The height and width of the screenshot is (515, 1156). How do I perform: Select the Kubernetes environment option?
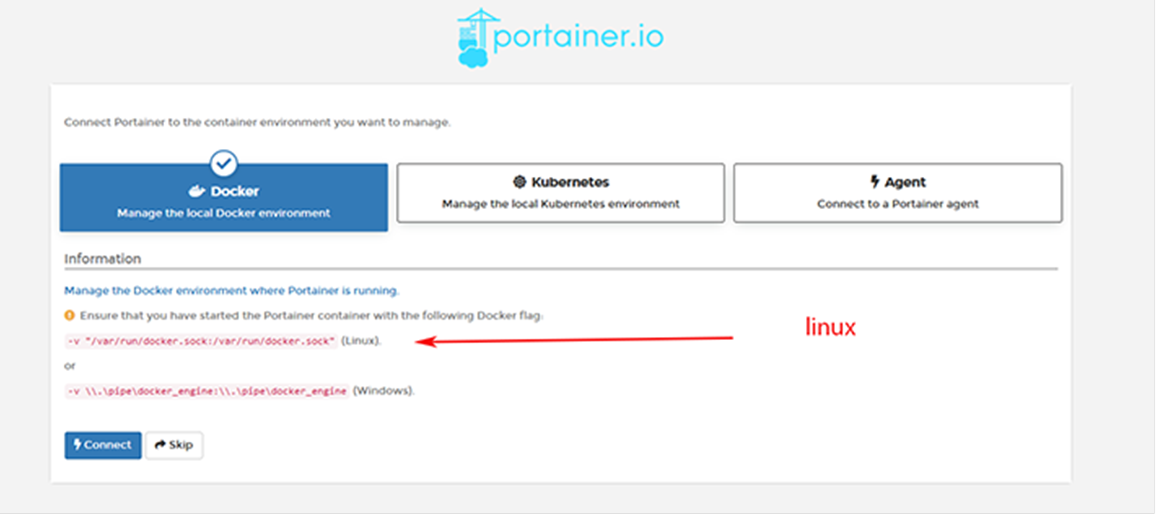[x=561, y=193]
